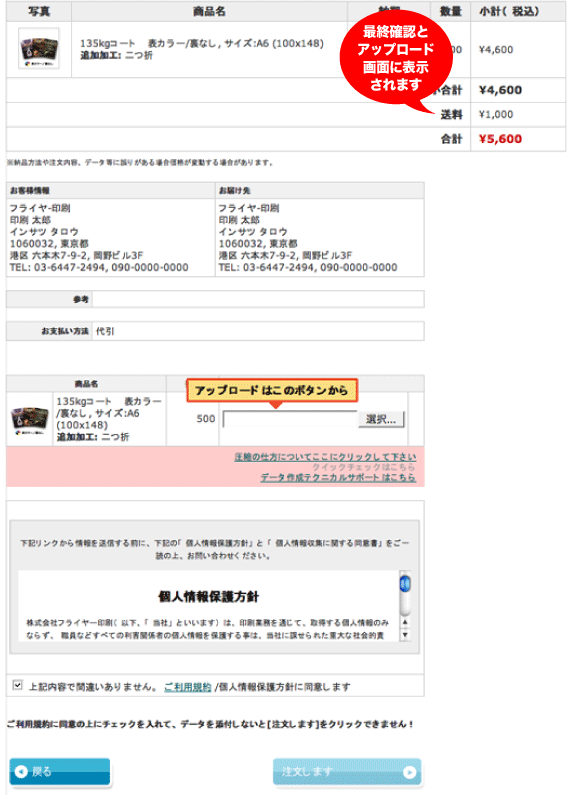Click the 選択... file select button
This screenshot has width=570, height=795.
[381, 419]
